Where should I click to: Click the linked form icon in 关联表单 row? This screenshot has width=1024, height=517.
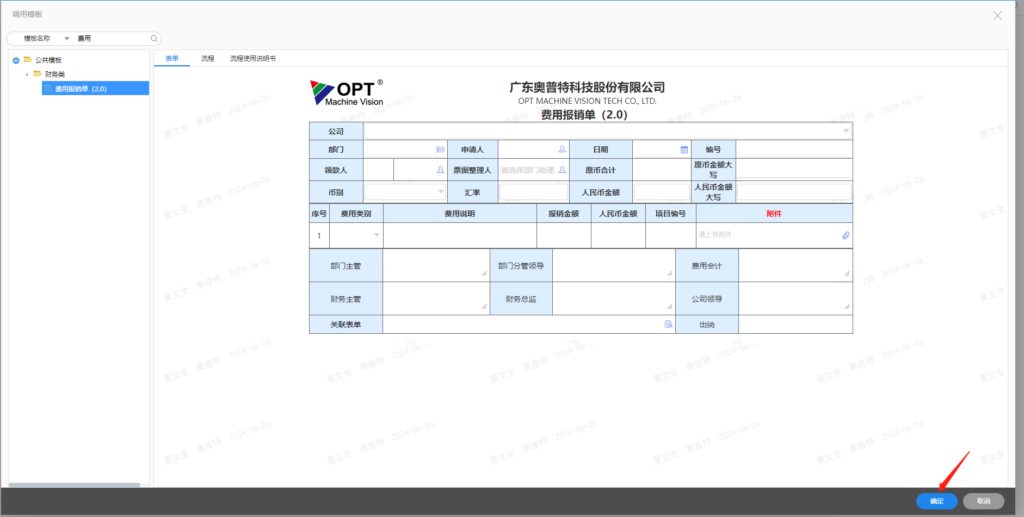coord(668,325)
